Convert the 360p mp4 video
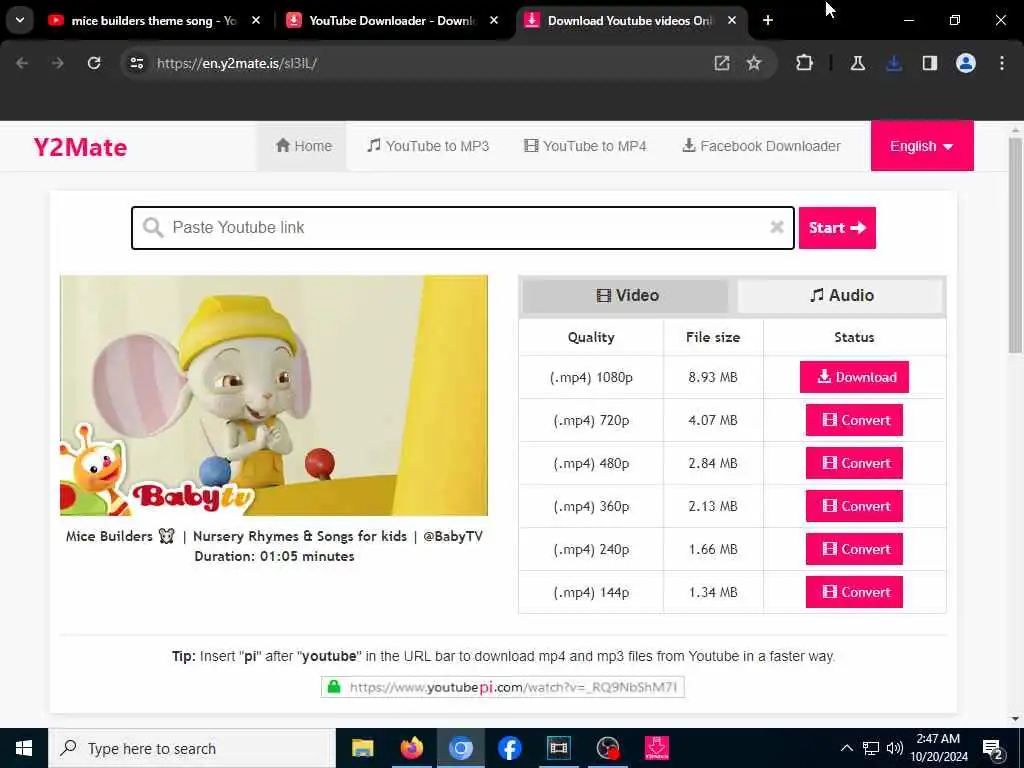 (854, 506)
